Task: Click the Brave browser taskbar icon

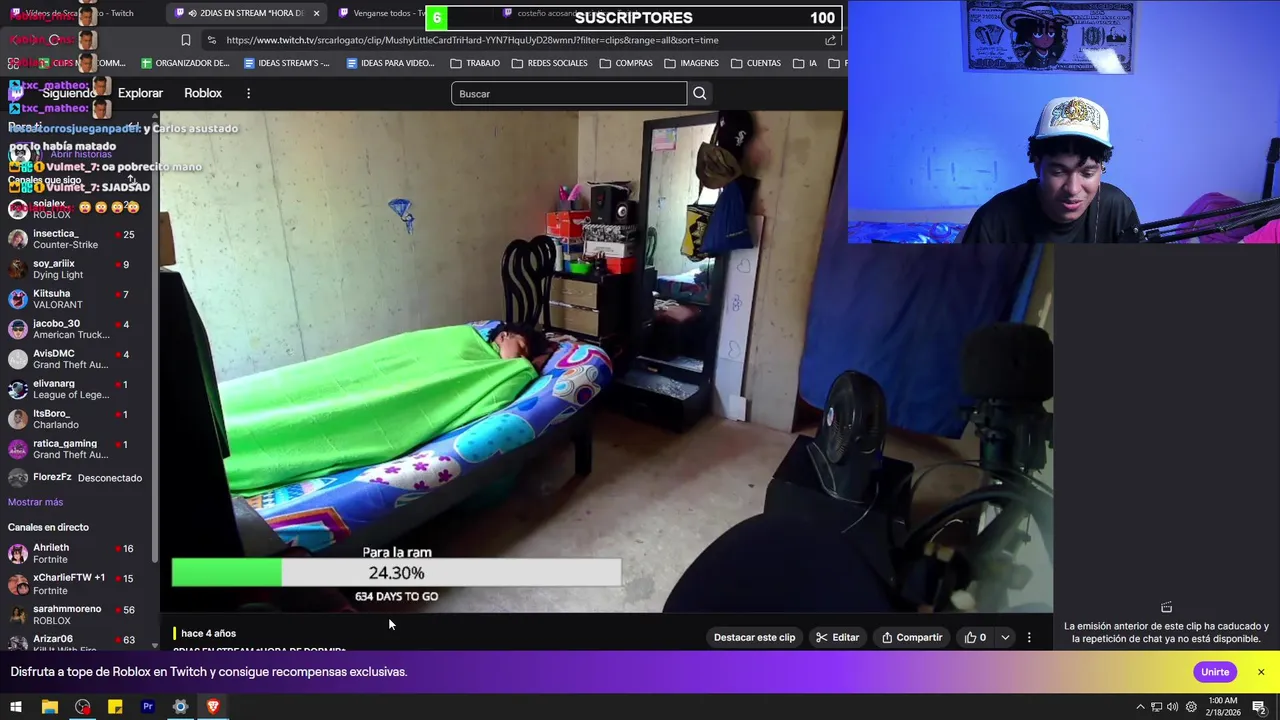Action: click(x=213, y=707)
